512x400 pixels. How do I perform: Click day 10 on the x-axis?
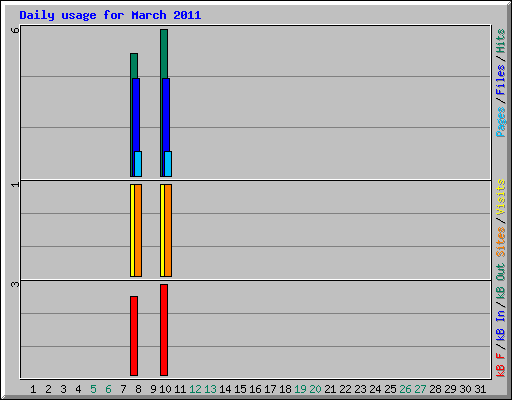coord(165,389)
